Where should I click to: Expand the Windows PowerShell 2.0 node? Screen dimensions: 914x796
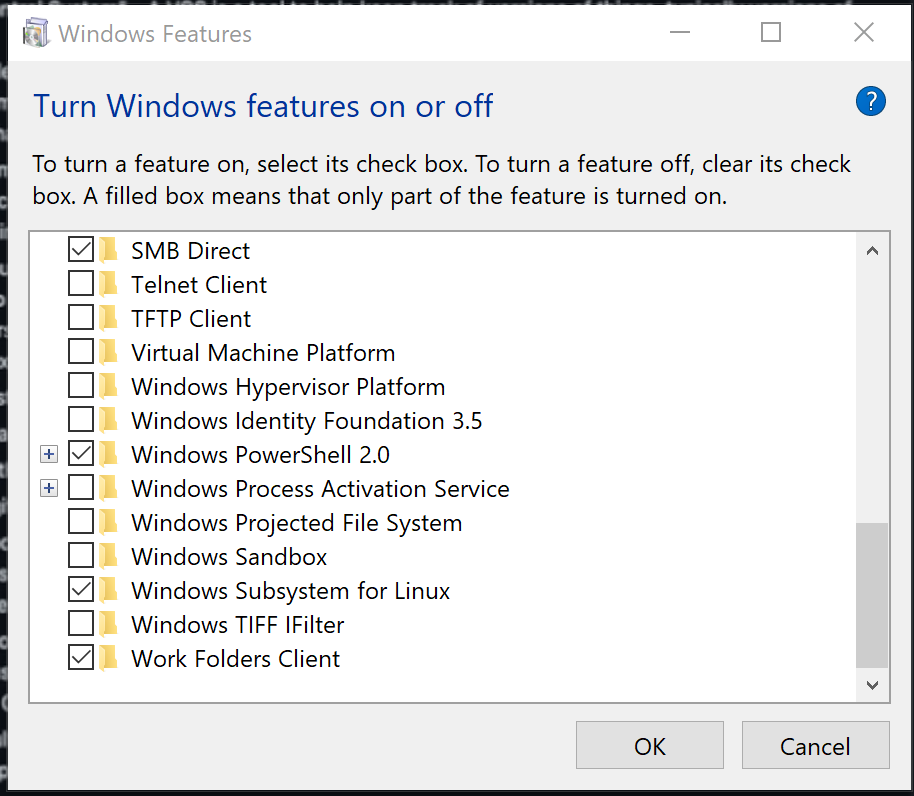(49, 454)
